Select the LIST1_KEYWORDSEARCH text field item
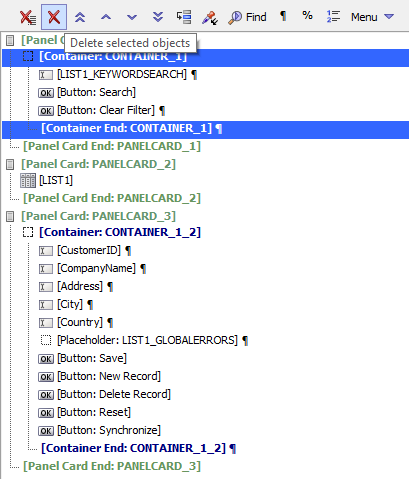 [x=122, y=74]
